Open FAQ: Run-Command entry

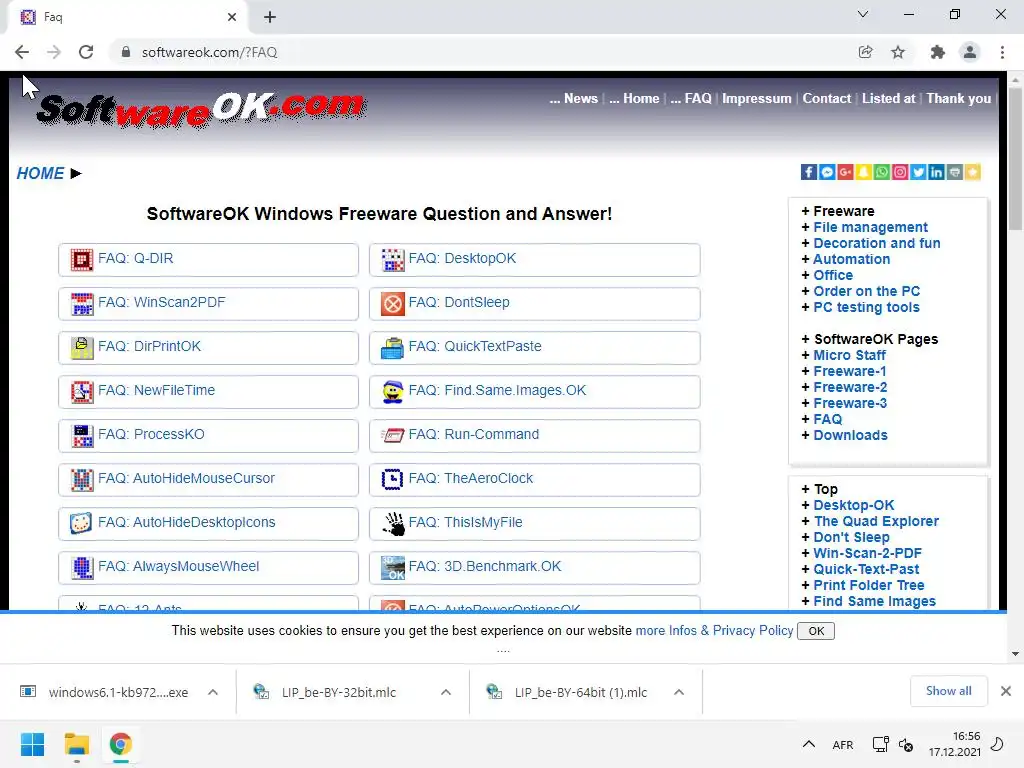pos(534,435)
